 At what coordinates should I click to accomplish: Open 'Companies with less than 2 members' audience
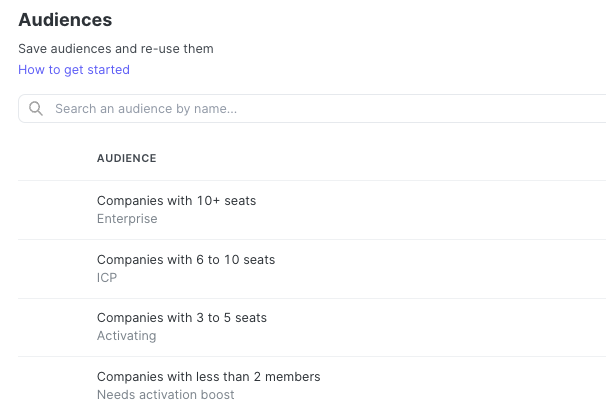coord(208,377)
